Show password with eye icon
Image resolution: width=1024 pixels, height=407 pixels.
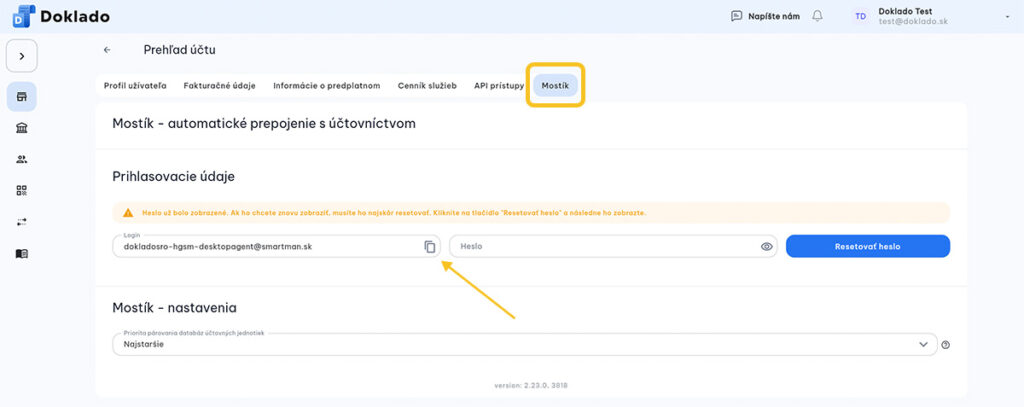pos(767,246)
